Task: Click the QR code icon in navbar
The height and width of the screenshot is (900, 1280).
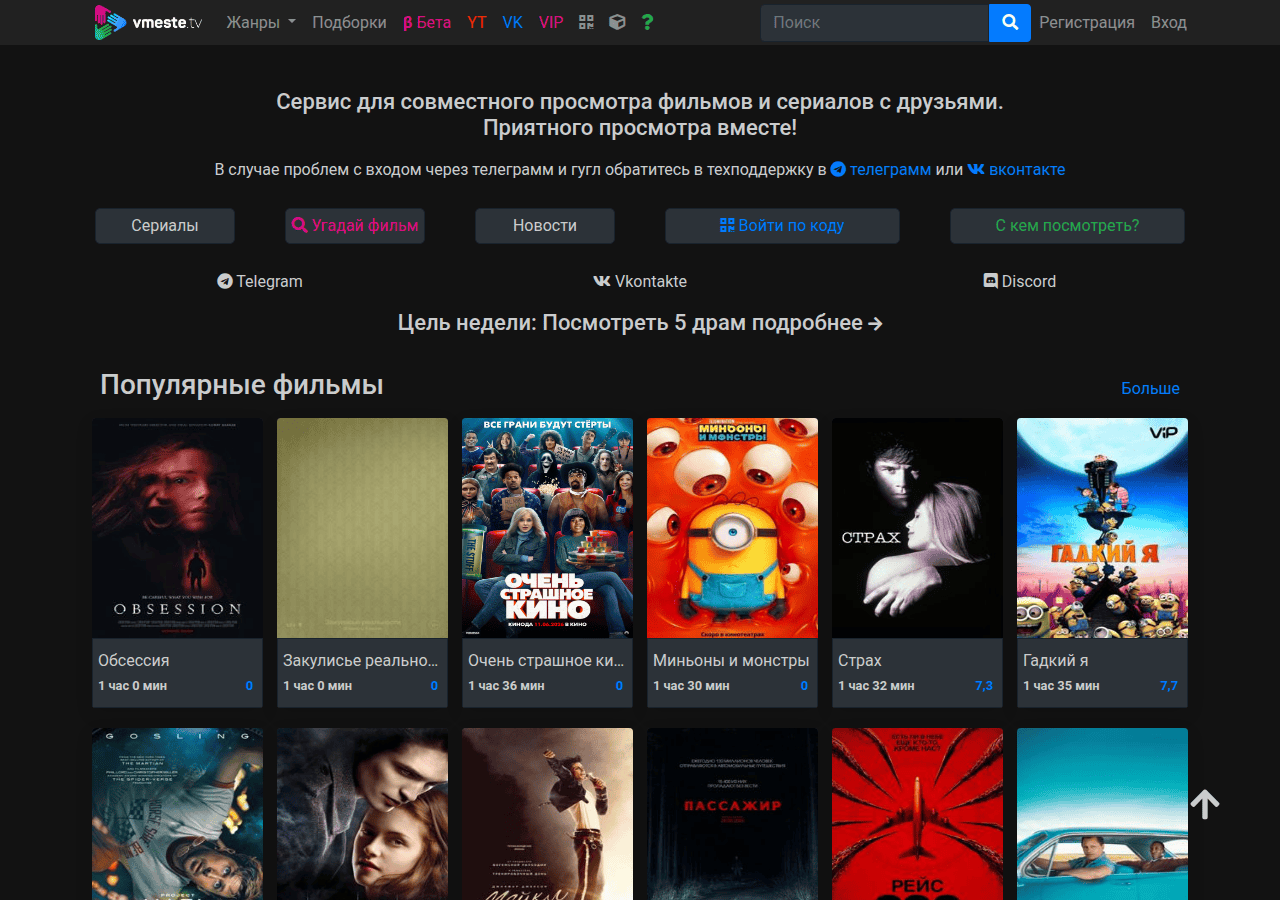Action: click(587, 22)
